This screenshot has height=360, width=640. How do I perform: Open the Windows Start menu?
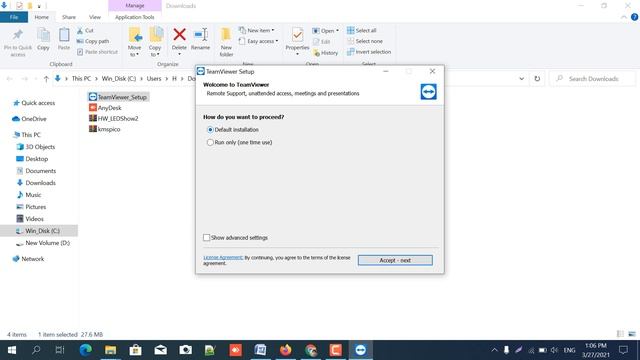pyautogui.click(x=11, y=350)
